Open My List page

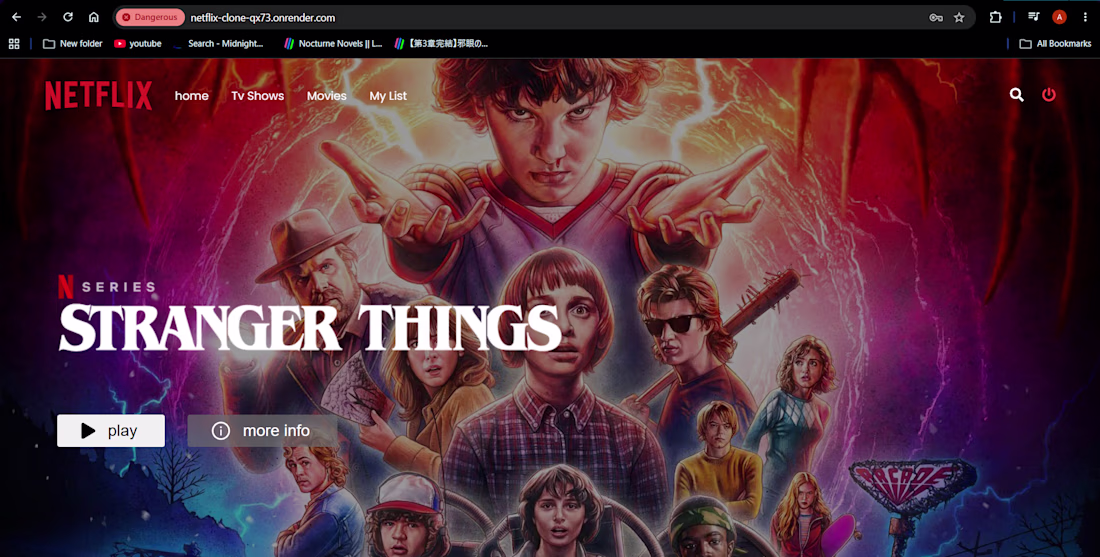(x=388, y=96)
